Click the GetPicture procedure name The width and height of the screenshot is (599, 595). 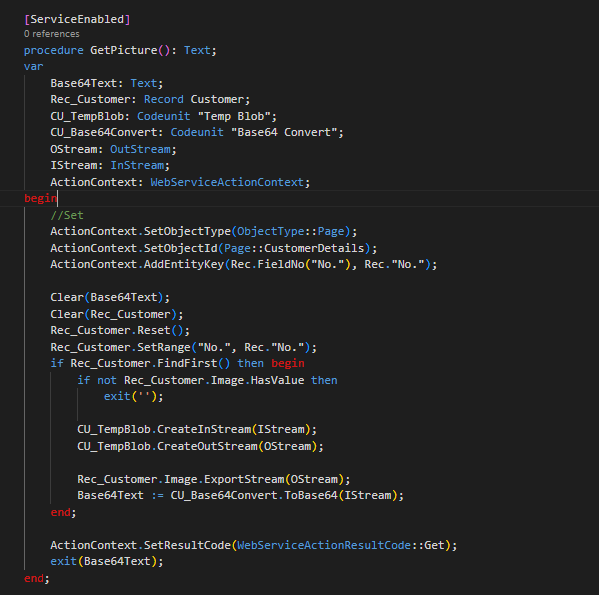coord(123,50)
